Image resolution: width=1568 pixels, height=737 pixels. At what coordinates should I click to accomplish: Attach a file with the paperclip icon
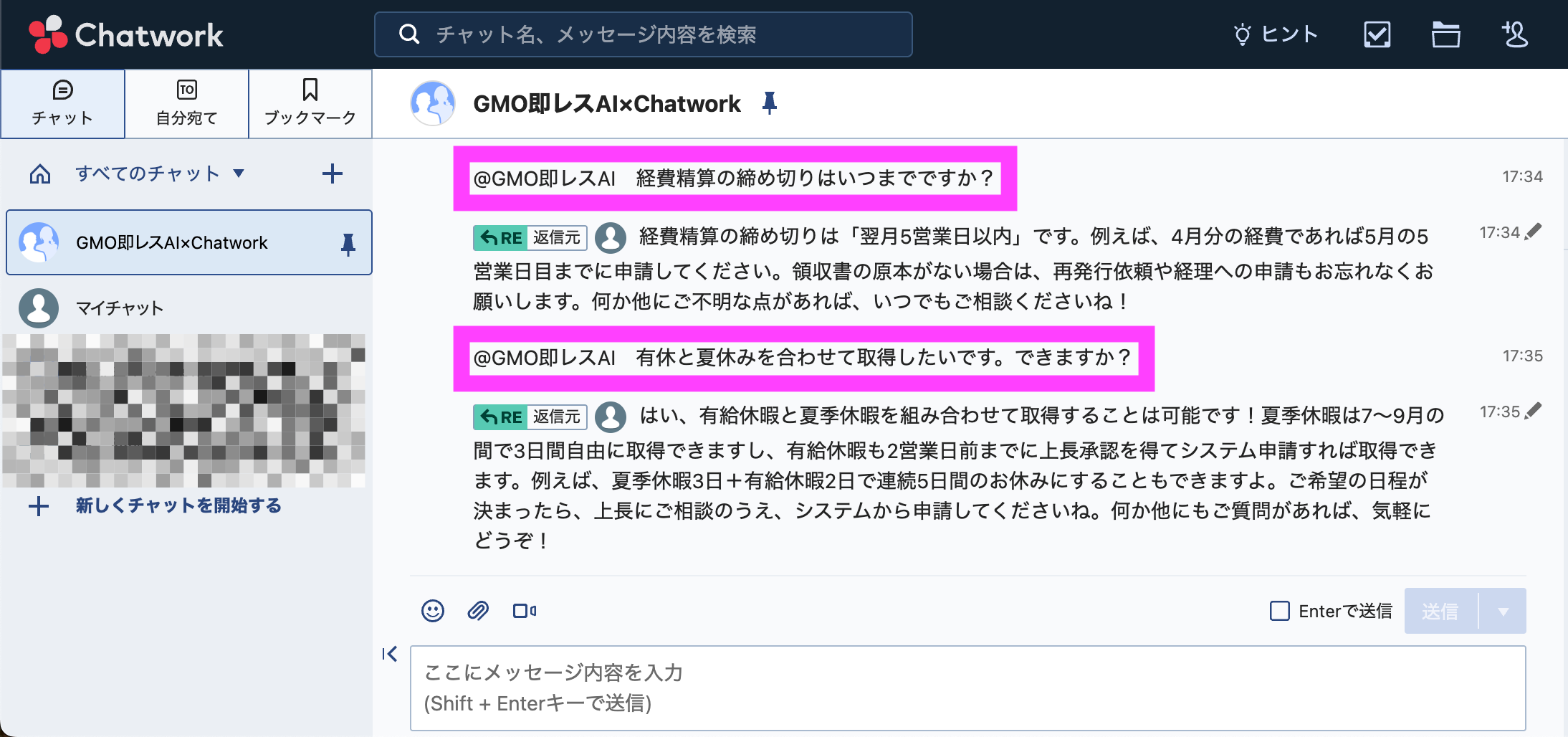478,611
